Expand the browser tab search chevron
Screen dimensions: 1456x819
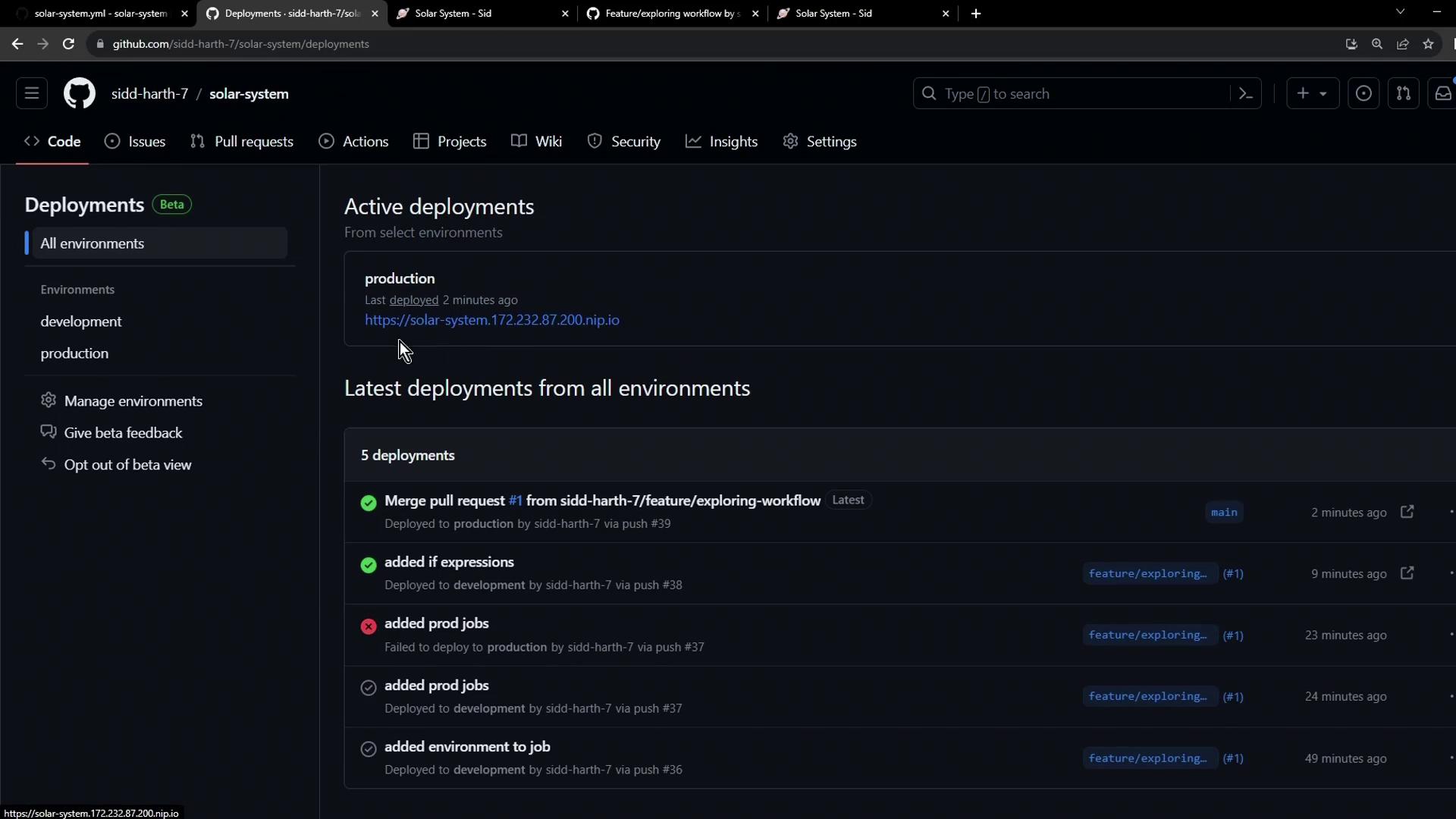pyautogui.click(x=1401, y=12)
